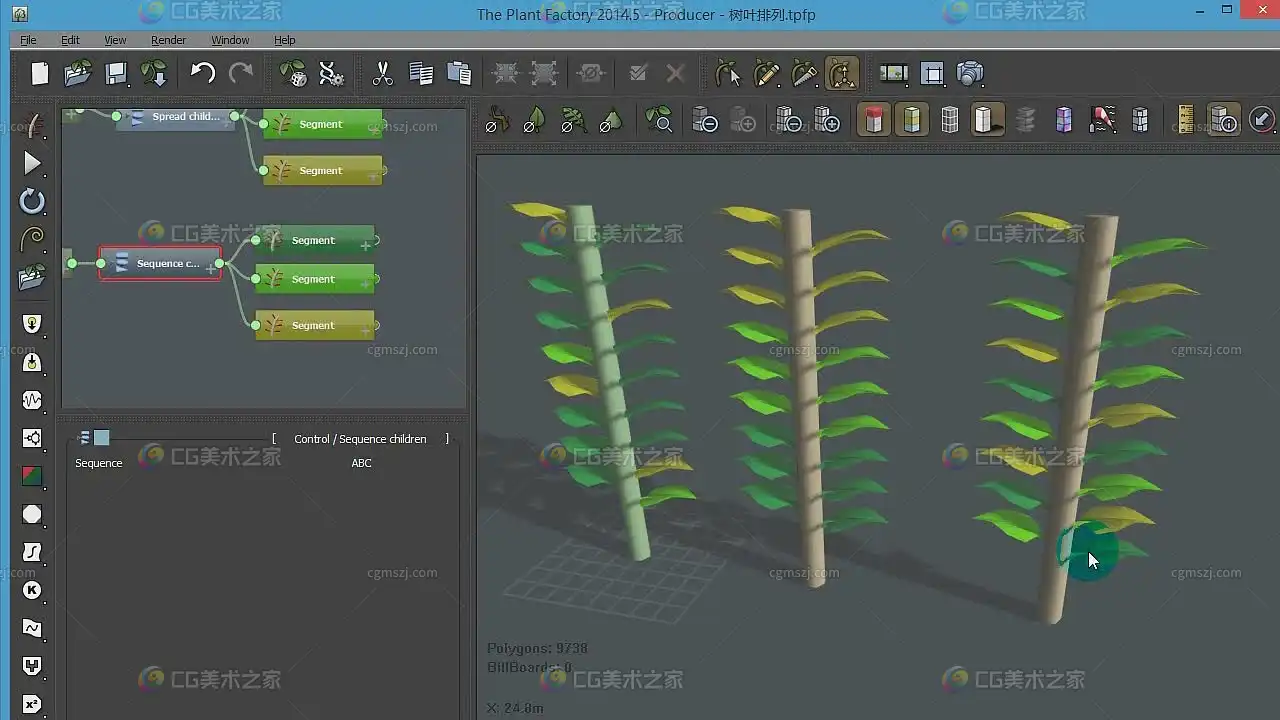Image resolution: width=1280 pixels, height=720 pixels.
Task: Select the plant pencil edit tool
Action: (x=766, y=74)
